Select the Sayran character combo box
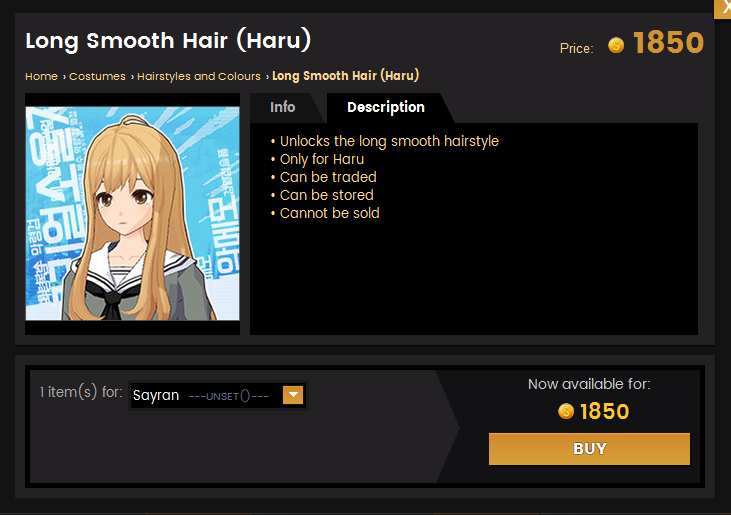Image resolution: width=731 pixels, height=515 pixels. [218, 395]
